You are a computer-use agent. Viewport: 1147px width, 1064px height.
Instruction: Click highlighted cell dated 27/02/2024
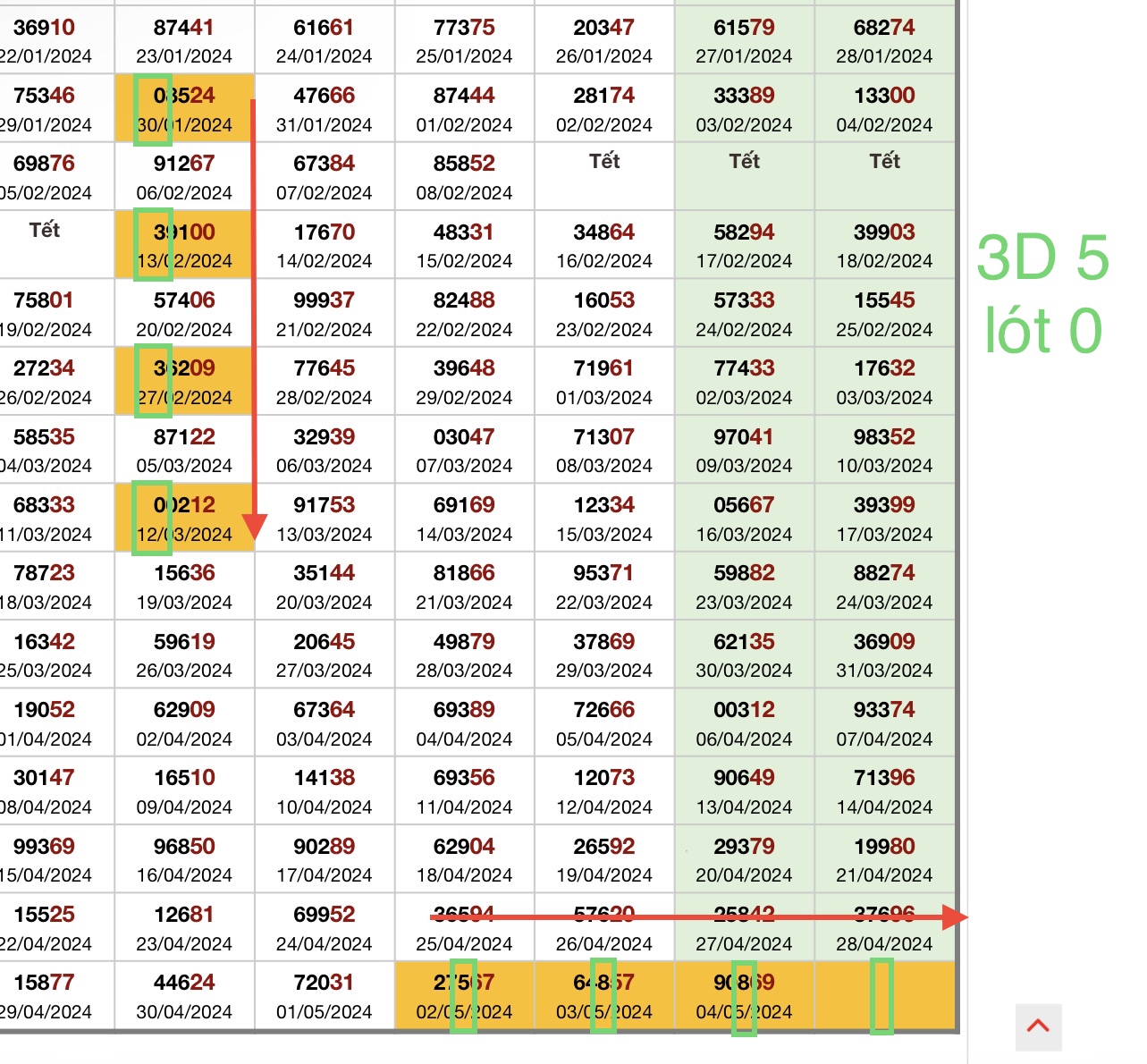pyautogui.click(x=185, y=382)
